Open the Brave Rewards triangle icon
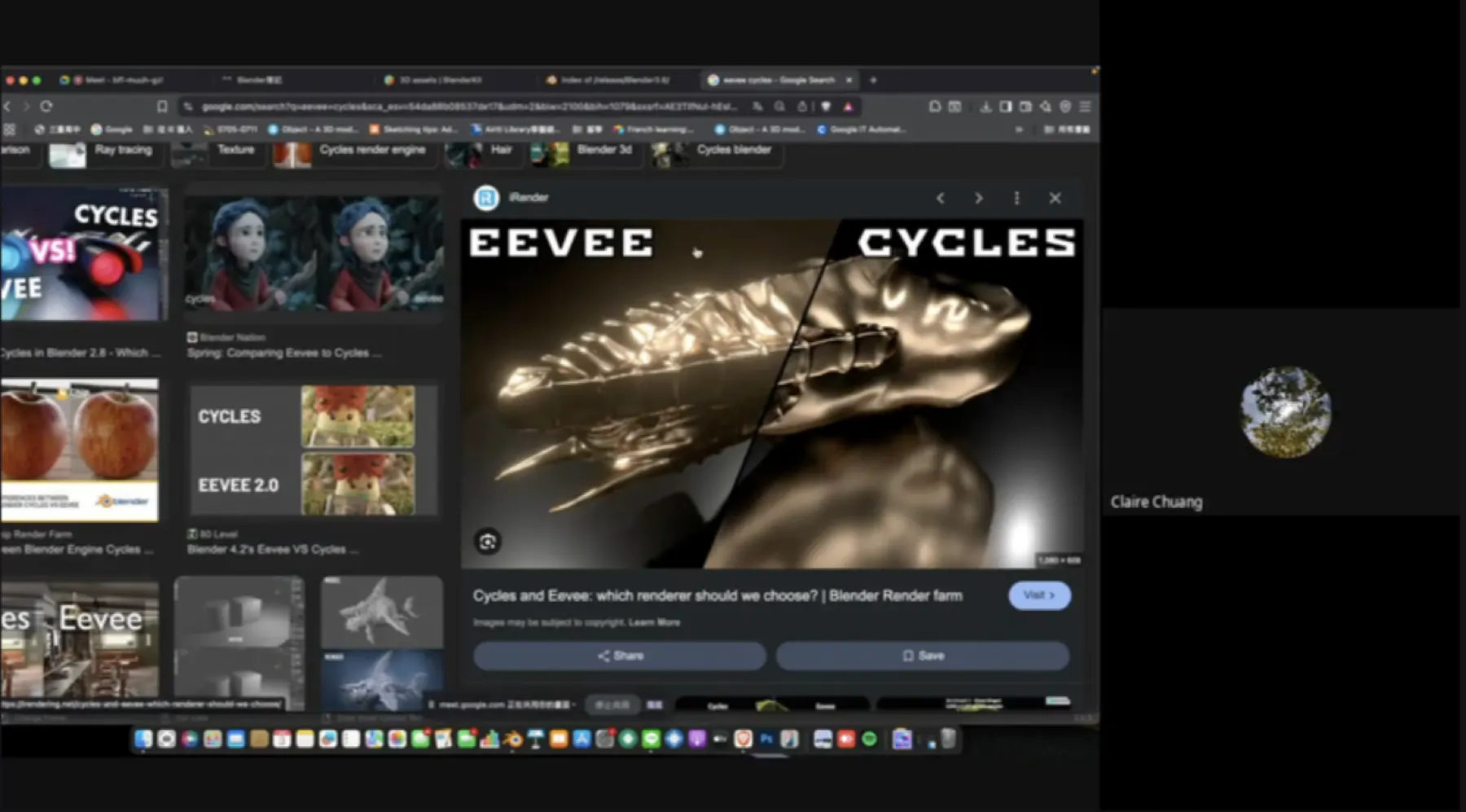The image size is (1466, 812). pyautogui.click(x=848, y=107)
